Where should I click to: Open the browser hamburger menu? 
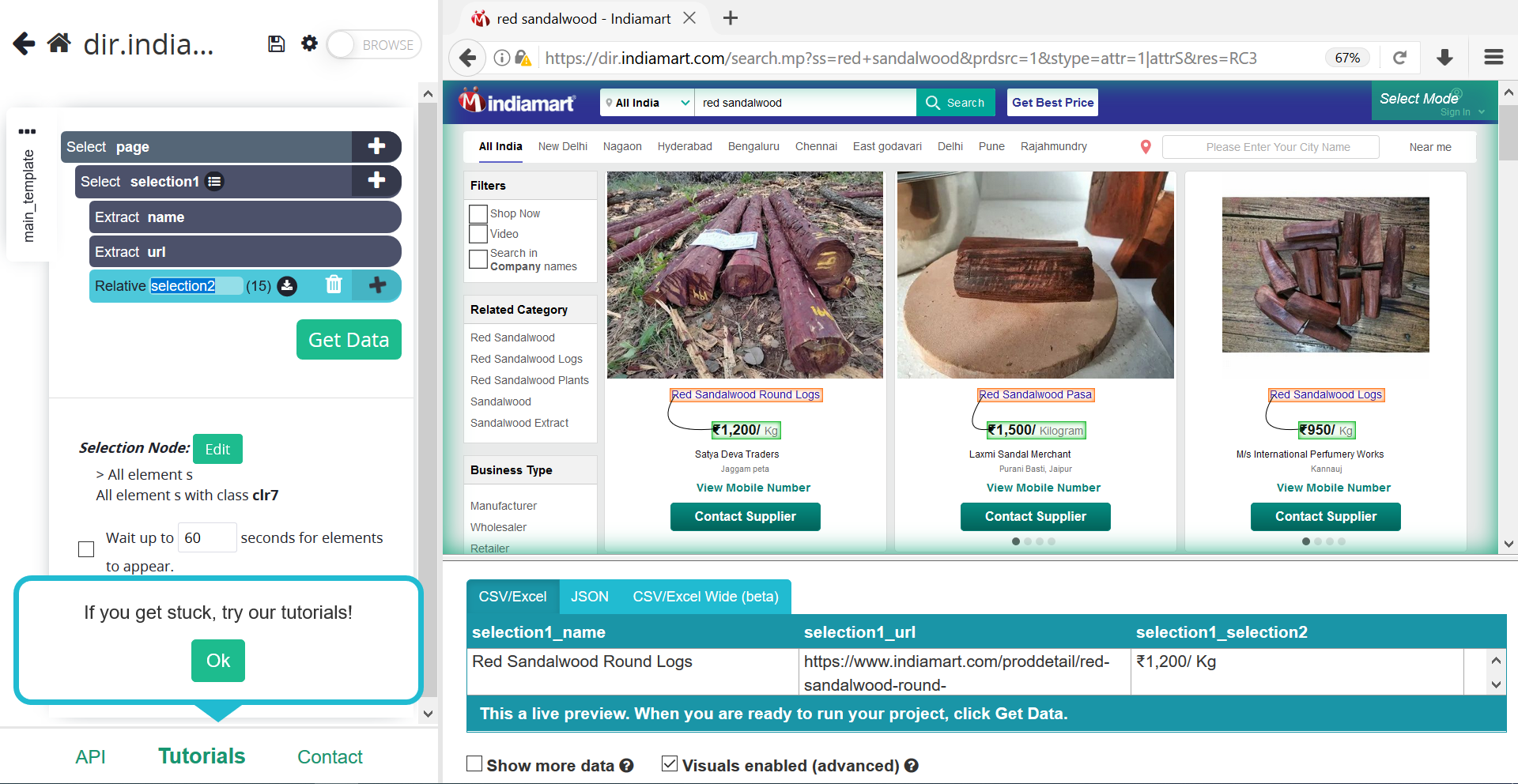1493,58
